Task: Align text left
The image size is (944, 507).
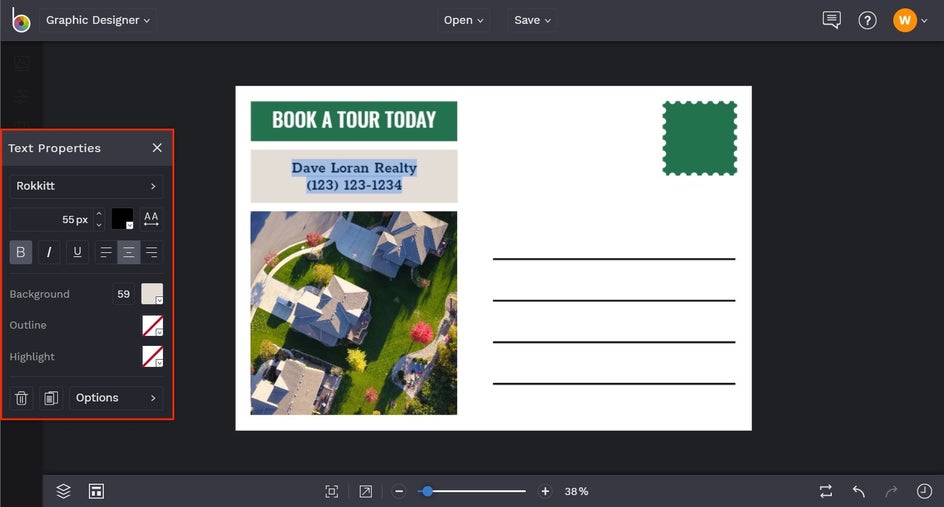Action: 106,252
